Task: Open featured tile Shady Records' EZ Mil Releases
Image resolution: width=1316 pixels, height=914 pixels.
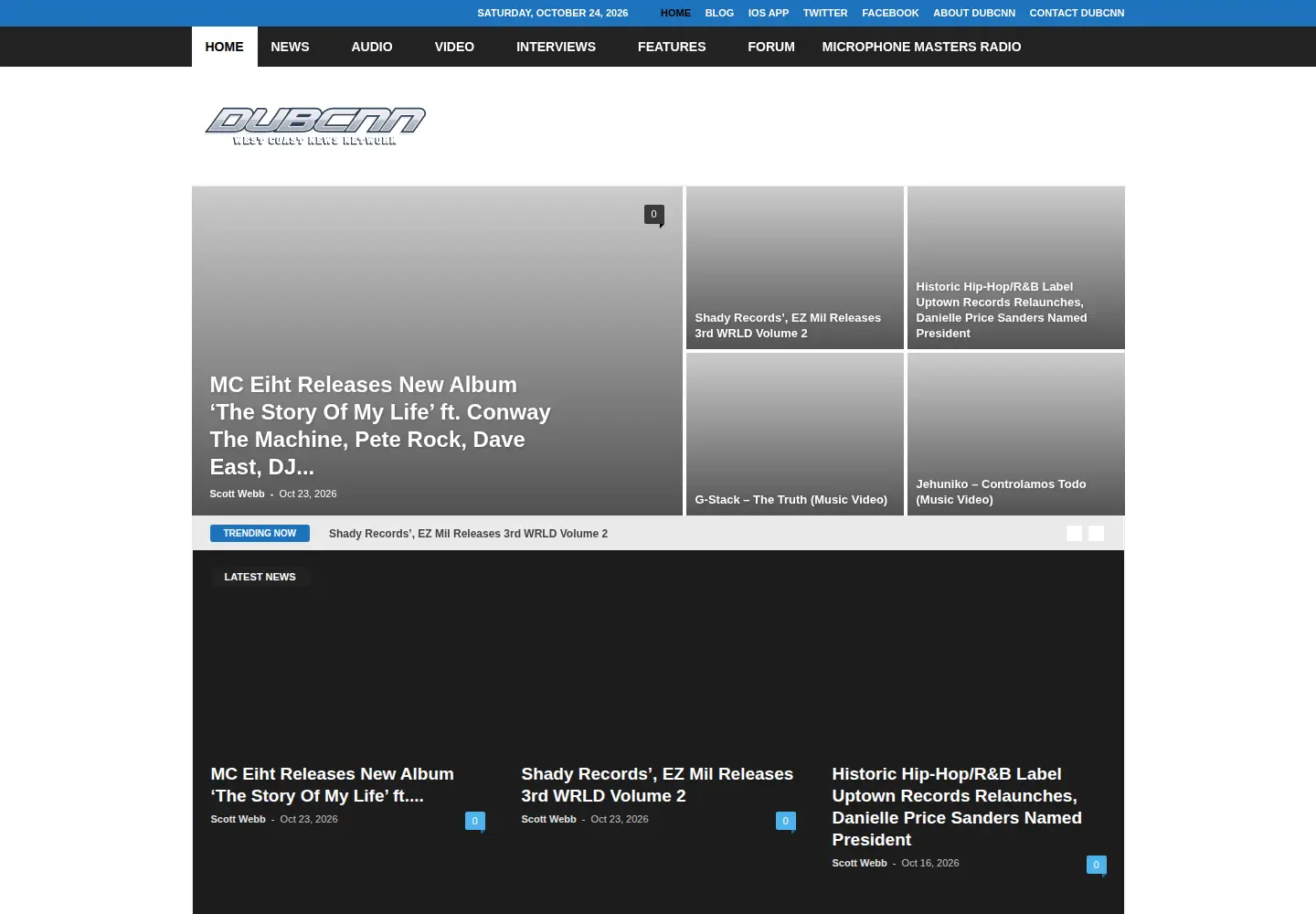Action: click(x=788, y=325)
